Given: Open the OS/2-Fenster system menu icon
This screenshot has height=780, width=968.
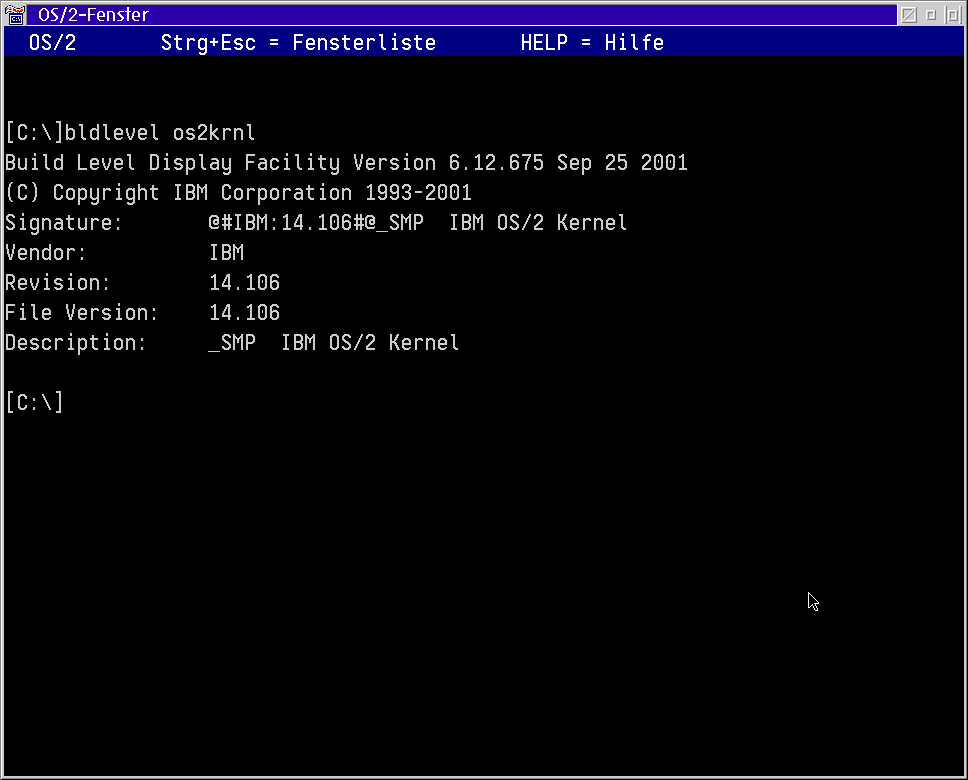Looking at the screenshot, I should tap(15, 15).
